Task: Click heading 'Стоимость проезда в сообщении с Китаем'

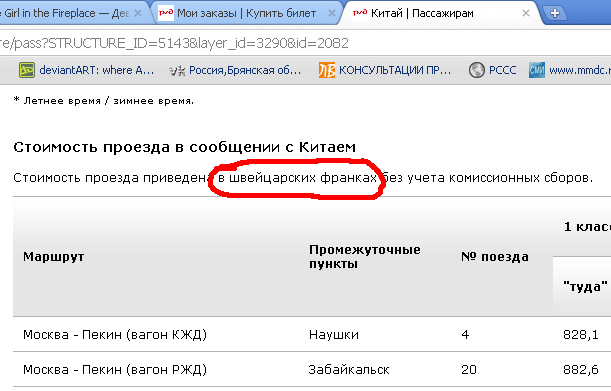Action: point(185,147)
